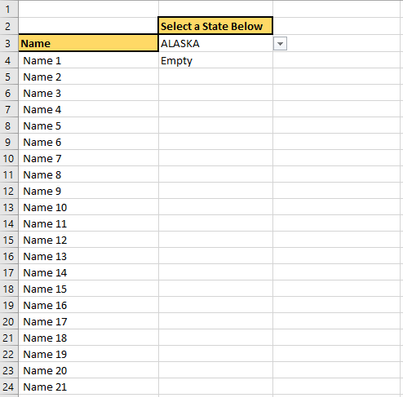Select cell 'Name 14'
Viewport: 403px width, 397px height.
[88, 273]
